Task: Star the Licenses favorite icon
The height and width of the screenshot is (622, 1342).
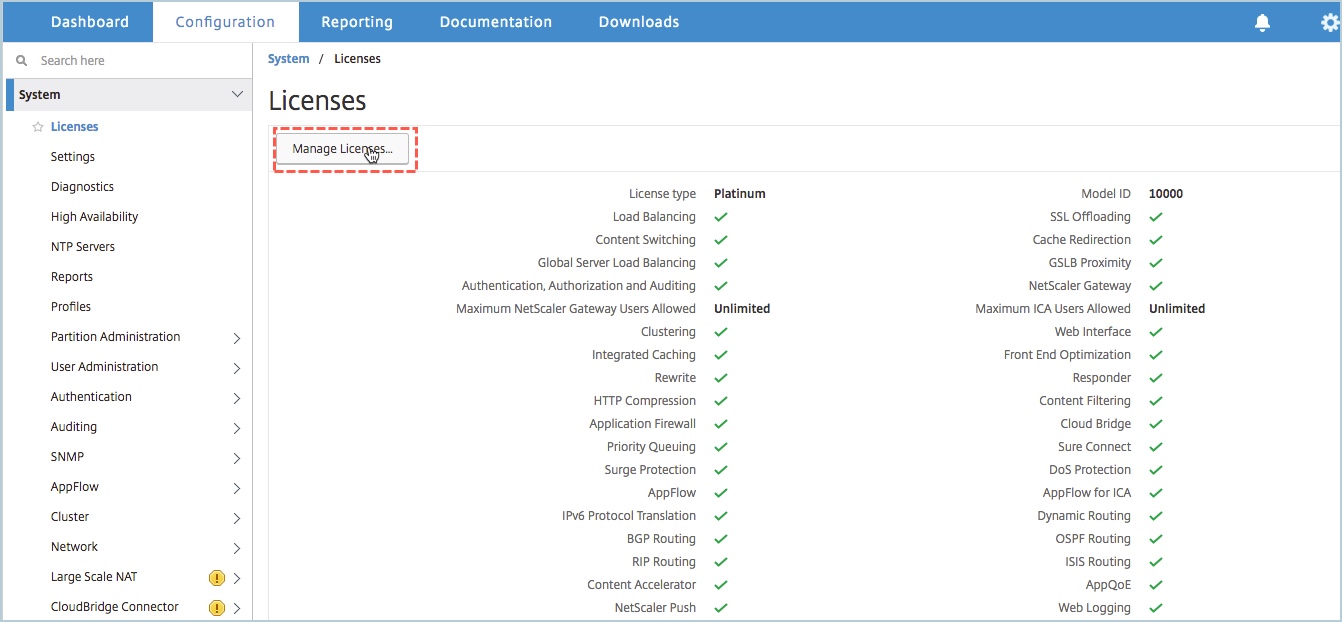Action: point(38,127)
